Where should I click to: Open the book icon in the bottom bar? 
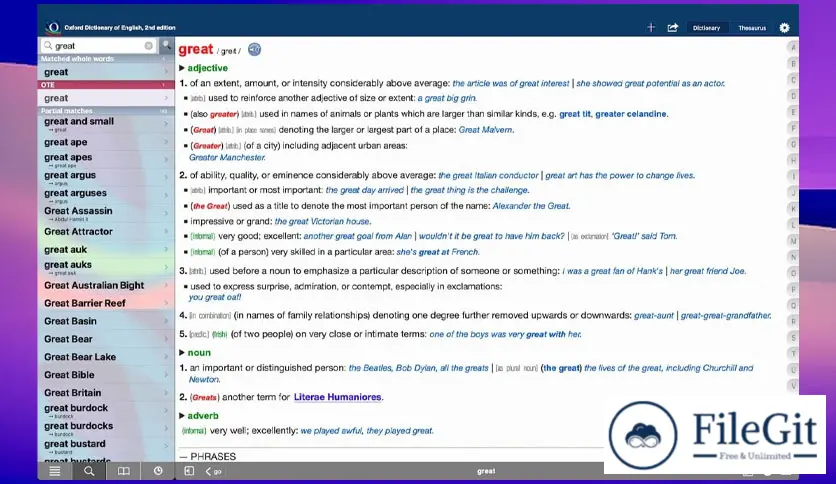tap(124, 471)
